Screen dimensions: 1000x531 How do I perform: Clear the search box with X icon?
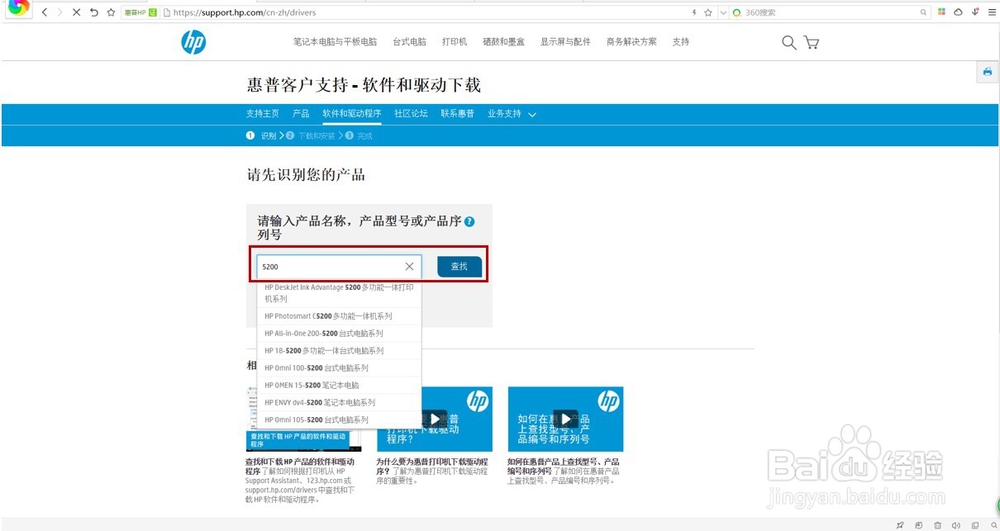pos(409,266)
